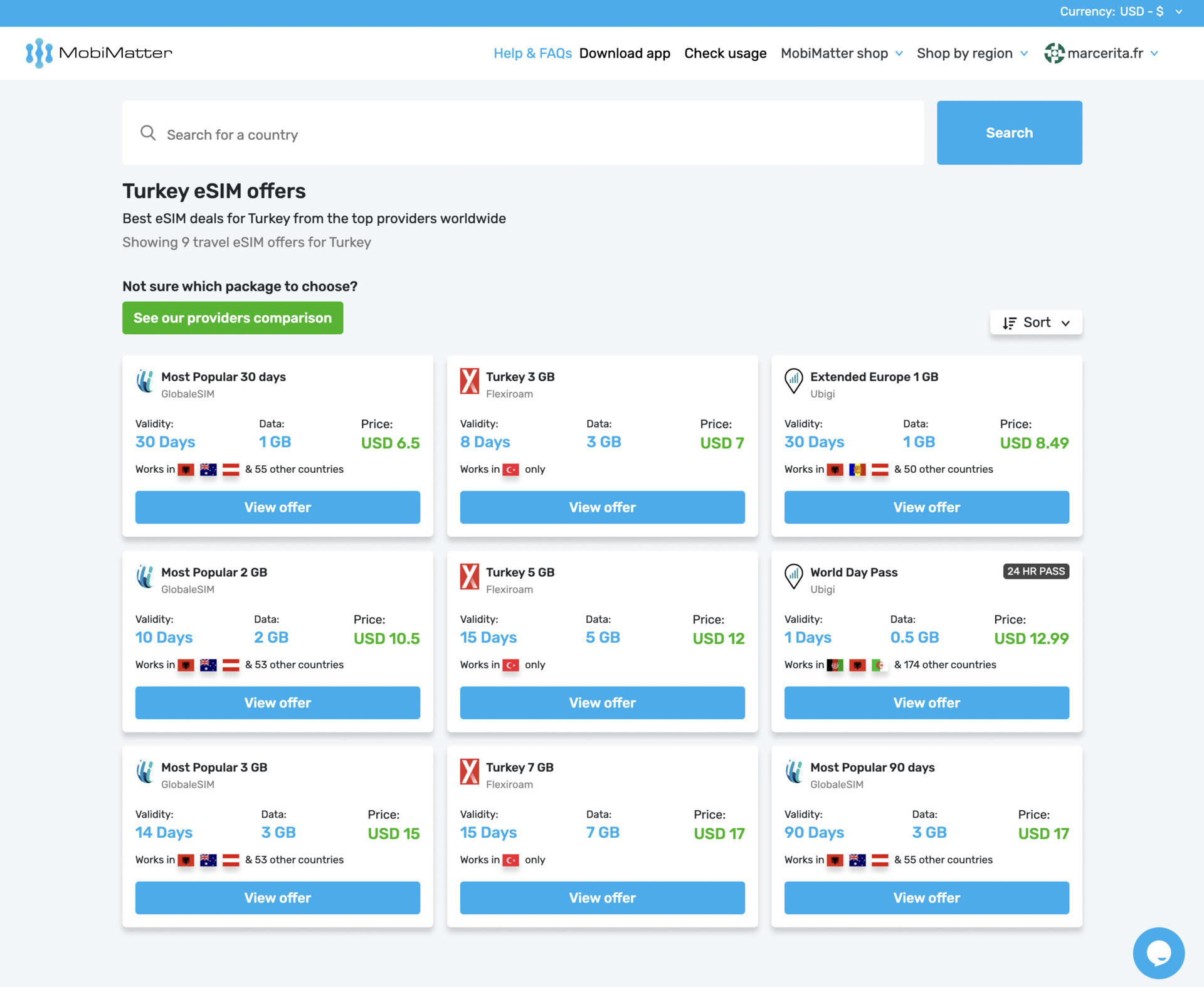Viewport: 1204px width, 987px height.
Task: Click '& 174 other countries' text
Action: pyautogui.click(x=945, y=665)
